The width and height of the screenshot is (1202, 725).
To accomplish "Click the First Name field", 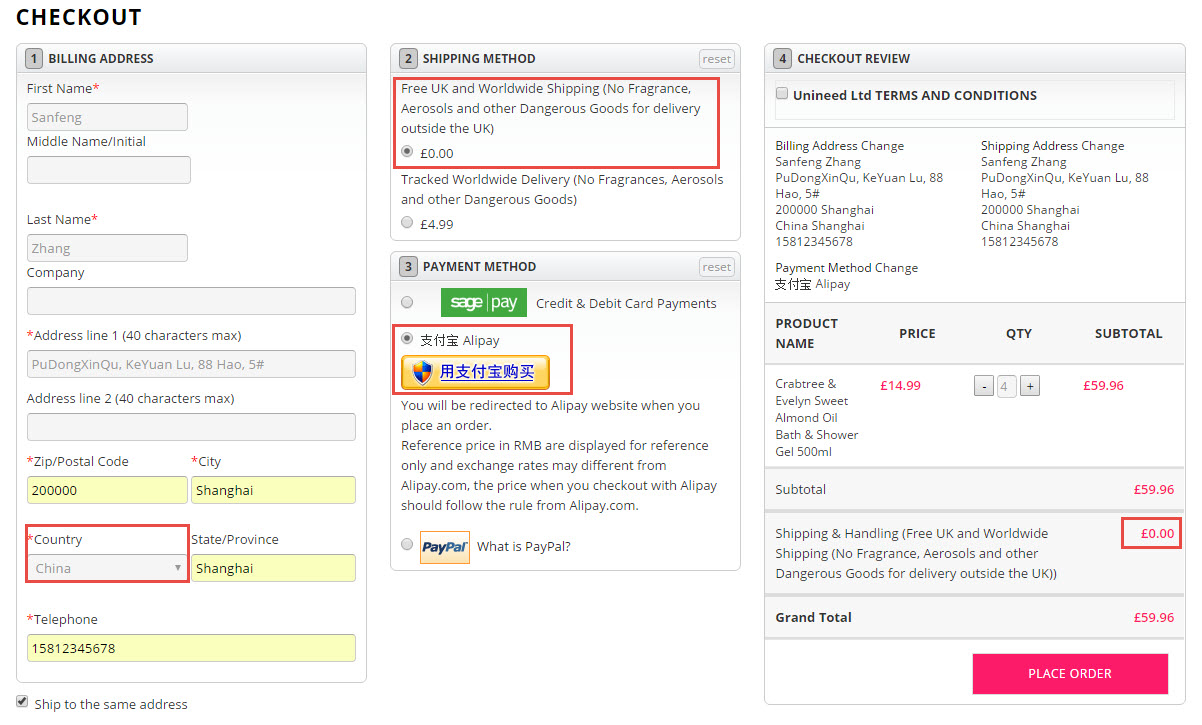I will point(108,117).
